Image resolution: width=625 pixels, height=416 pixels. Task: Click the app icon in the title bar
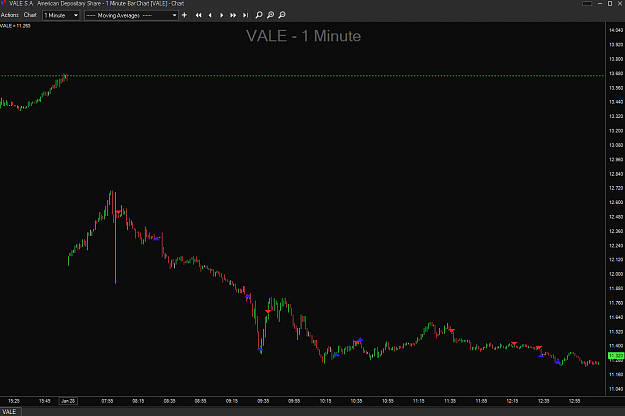click(x=4, y=3)
